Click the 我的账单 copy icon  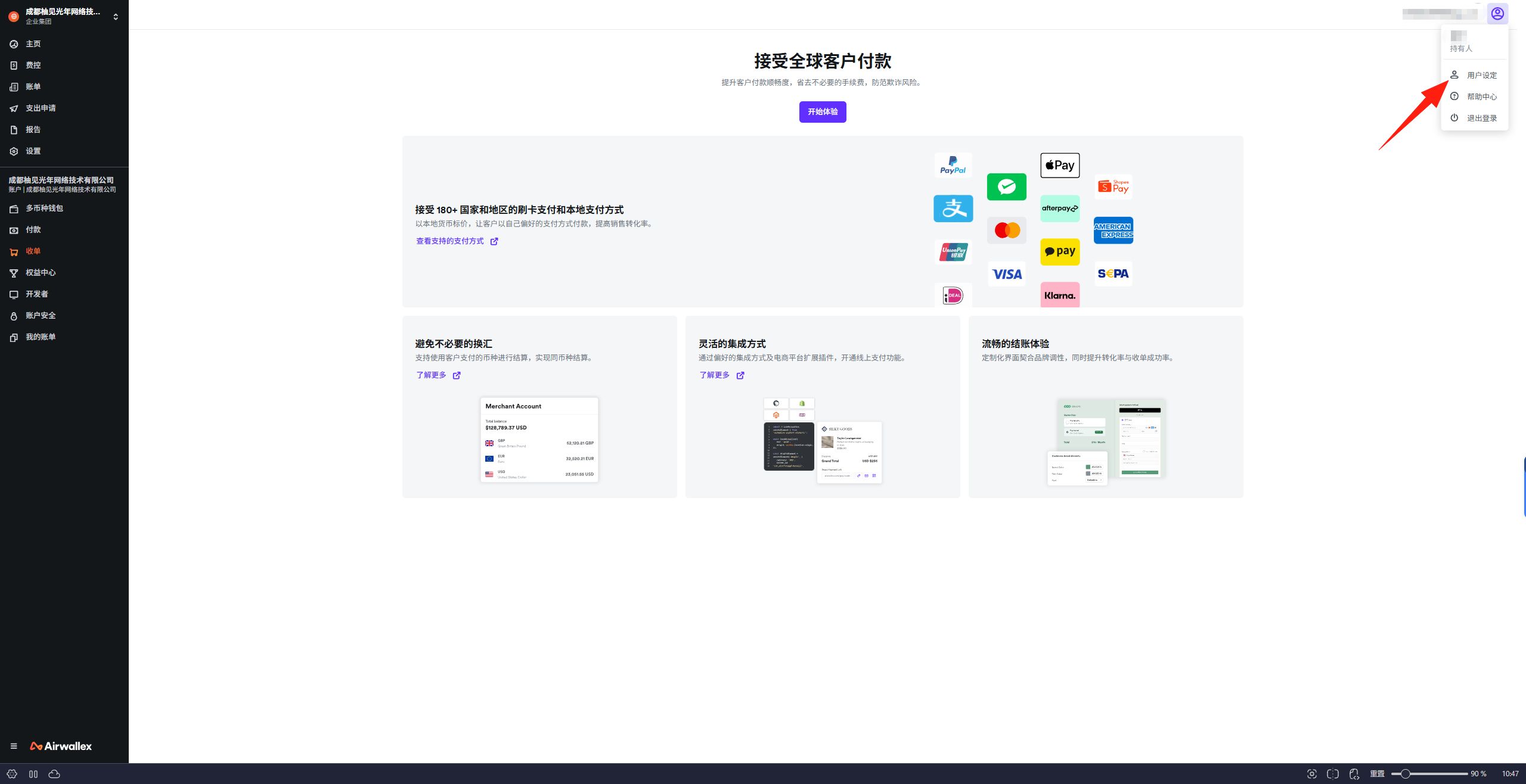(x=14, y=337)
